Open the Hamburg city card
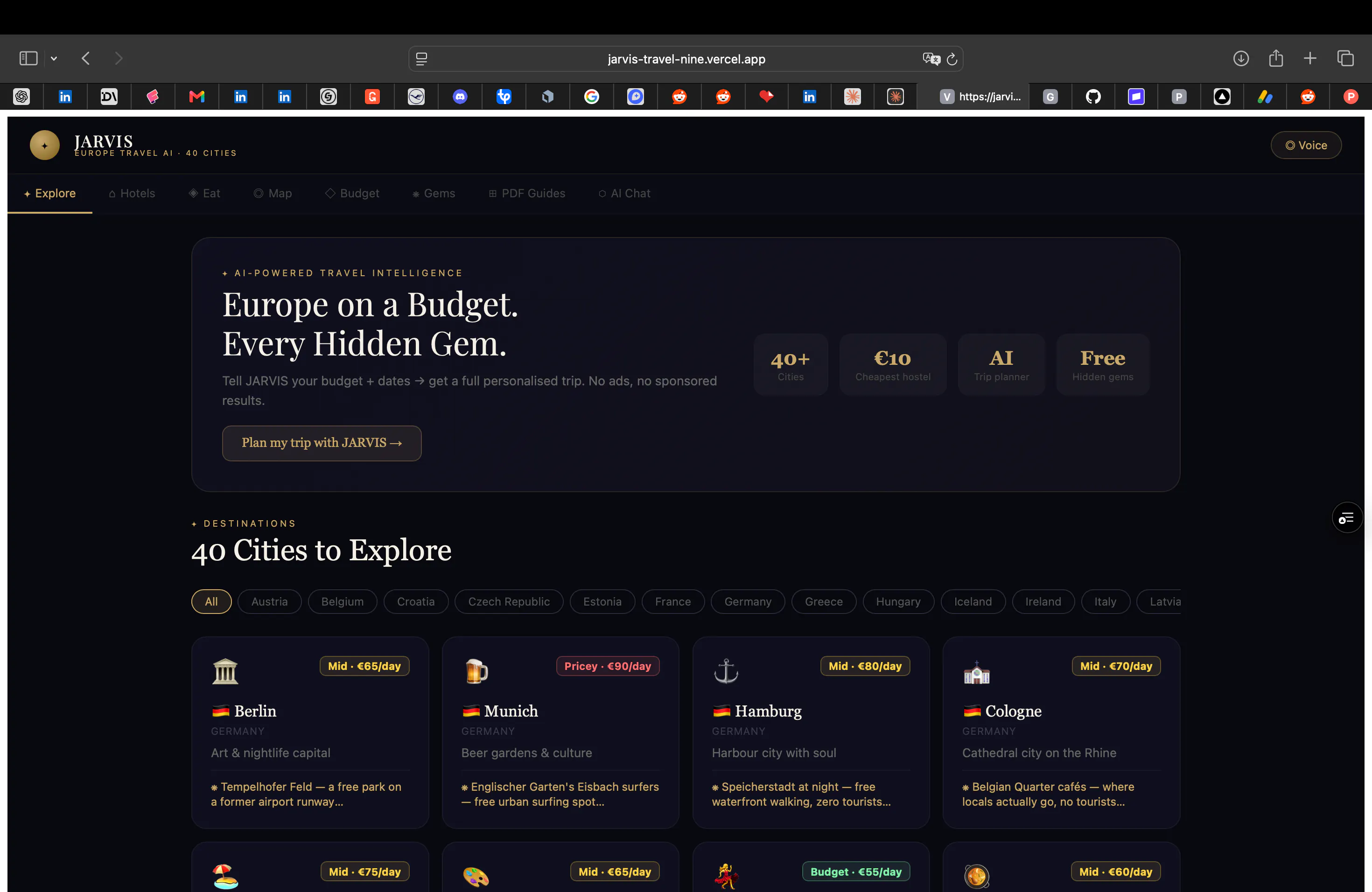The height and width of the screenshot is (892, 1372). tap(811, 732)
